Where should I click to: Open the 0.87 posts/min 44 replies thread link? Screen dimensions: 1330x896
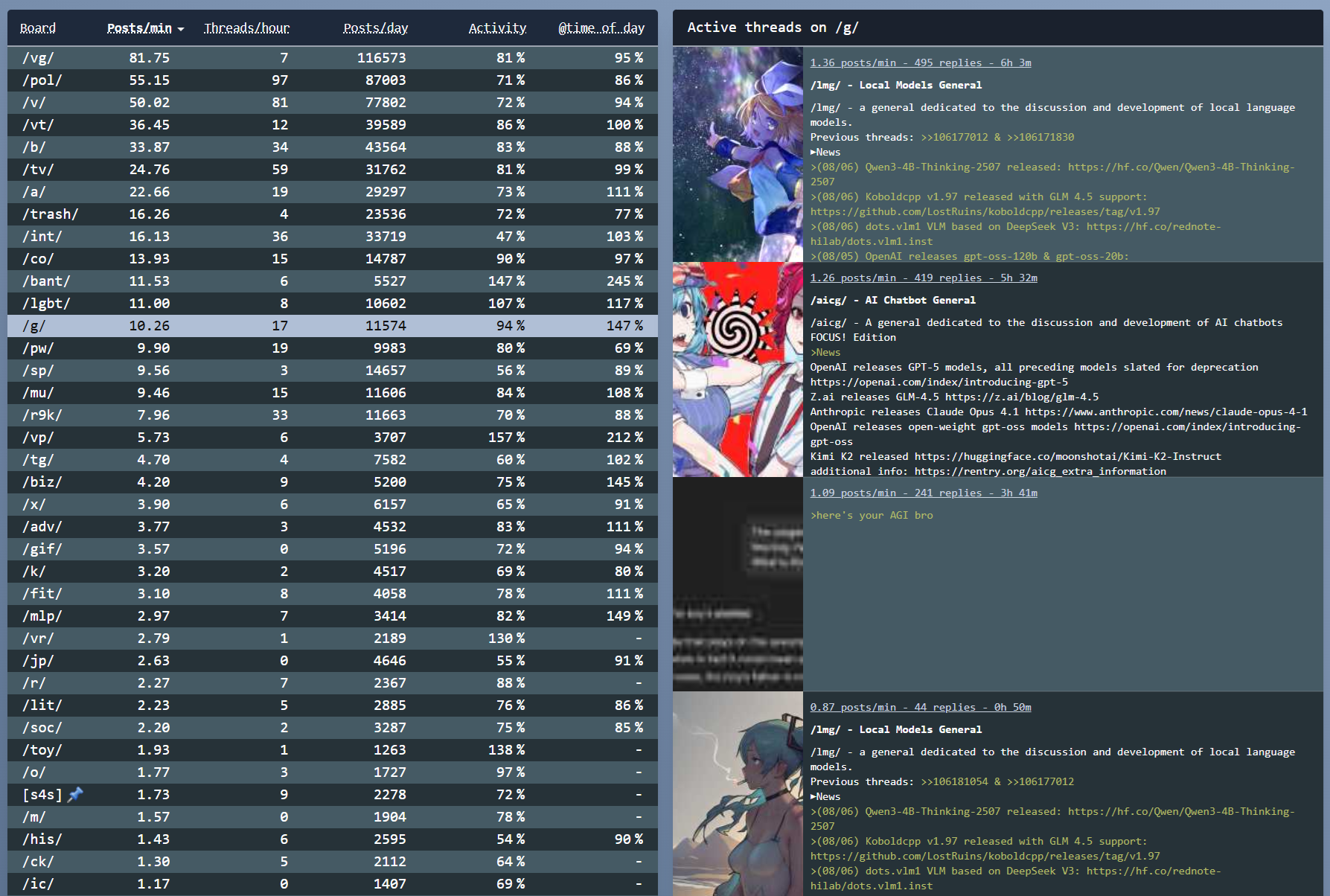tap(921, 707)
